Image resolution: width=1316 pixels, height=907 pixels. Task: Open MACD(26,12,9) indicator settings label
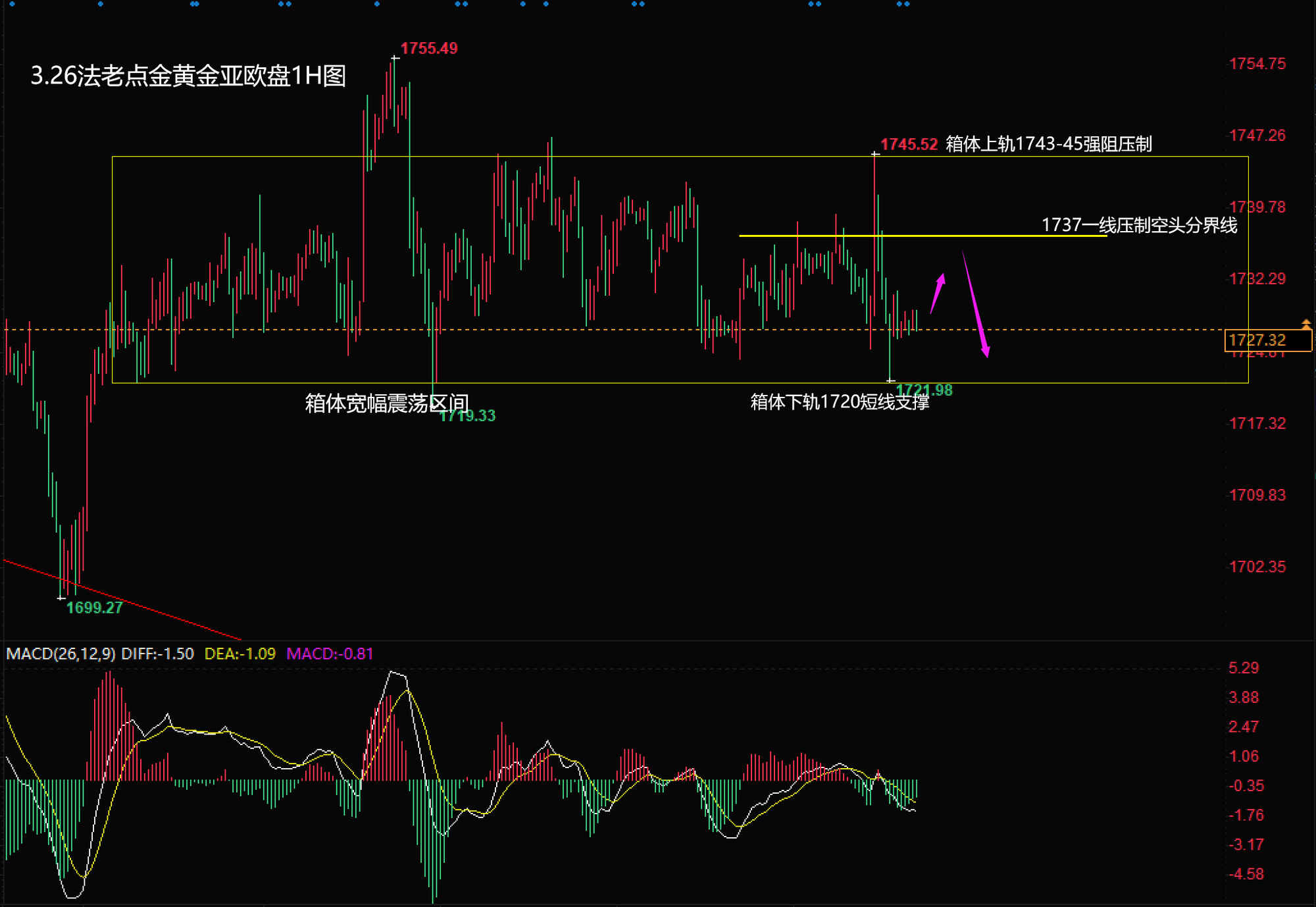pyautogui.click(x=61, y=654)
